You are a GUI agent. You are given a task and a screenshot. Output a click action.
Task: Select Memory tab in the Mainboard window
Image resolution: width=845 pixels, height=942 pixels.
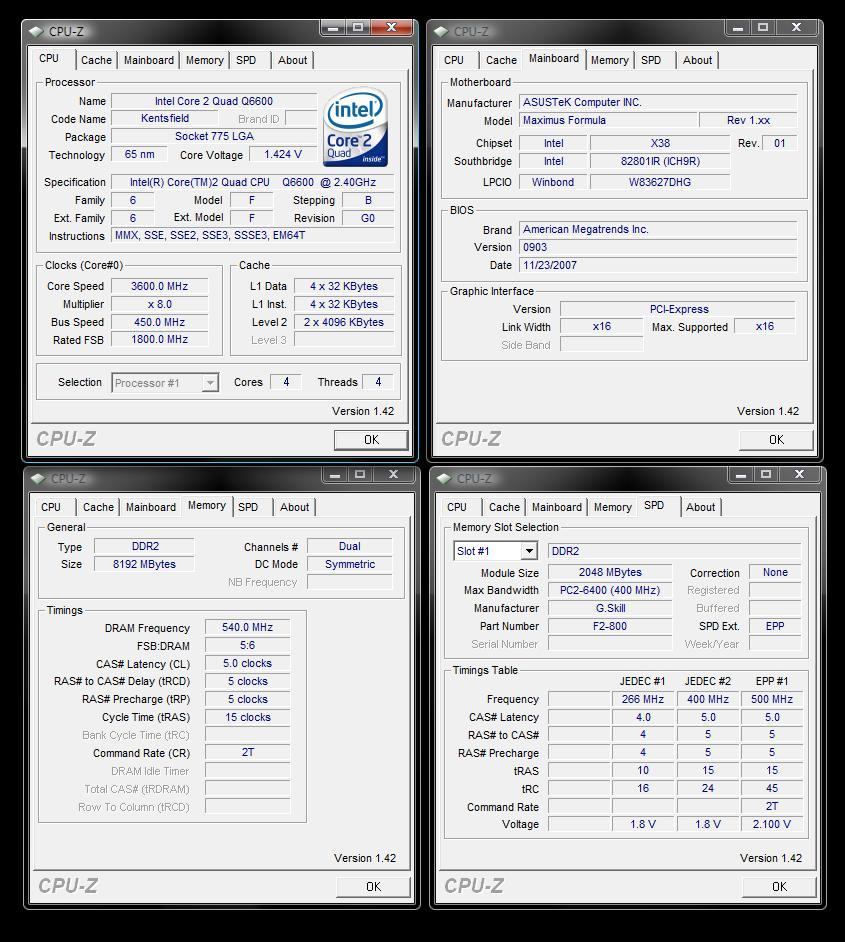point(610,60)
